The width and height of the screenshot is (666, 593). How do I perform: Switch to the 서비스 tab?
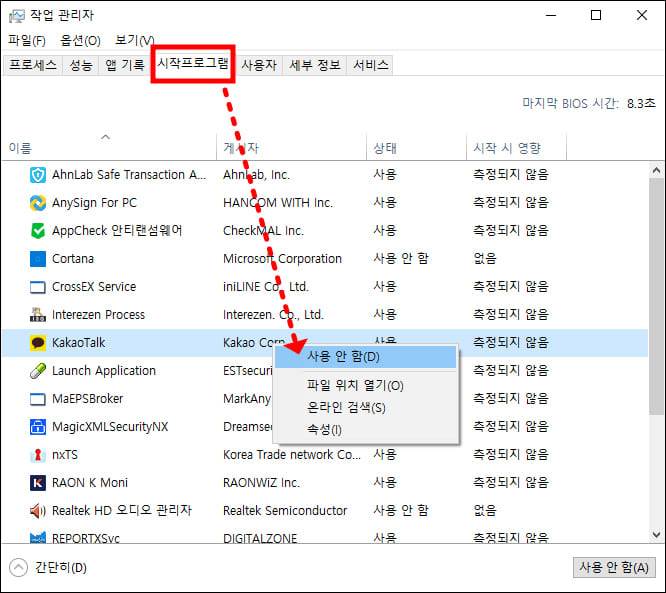(370, 65)
